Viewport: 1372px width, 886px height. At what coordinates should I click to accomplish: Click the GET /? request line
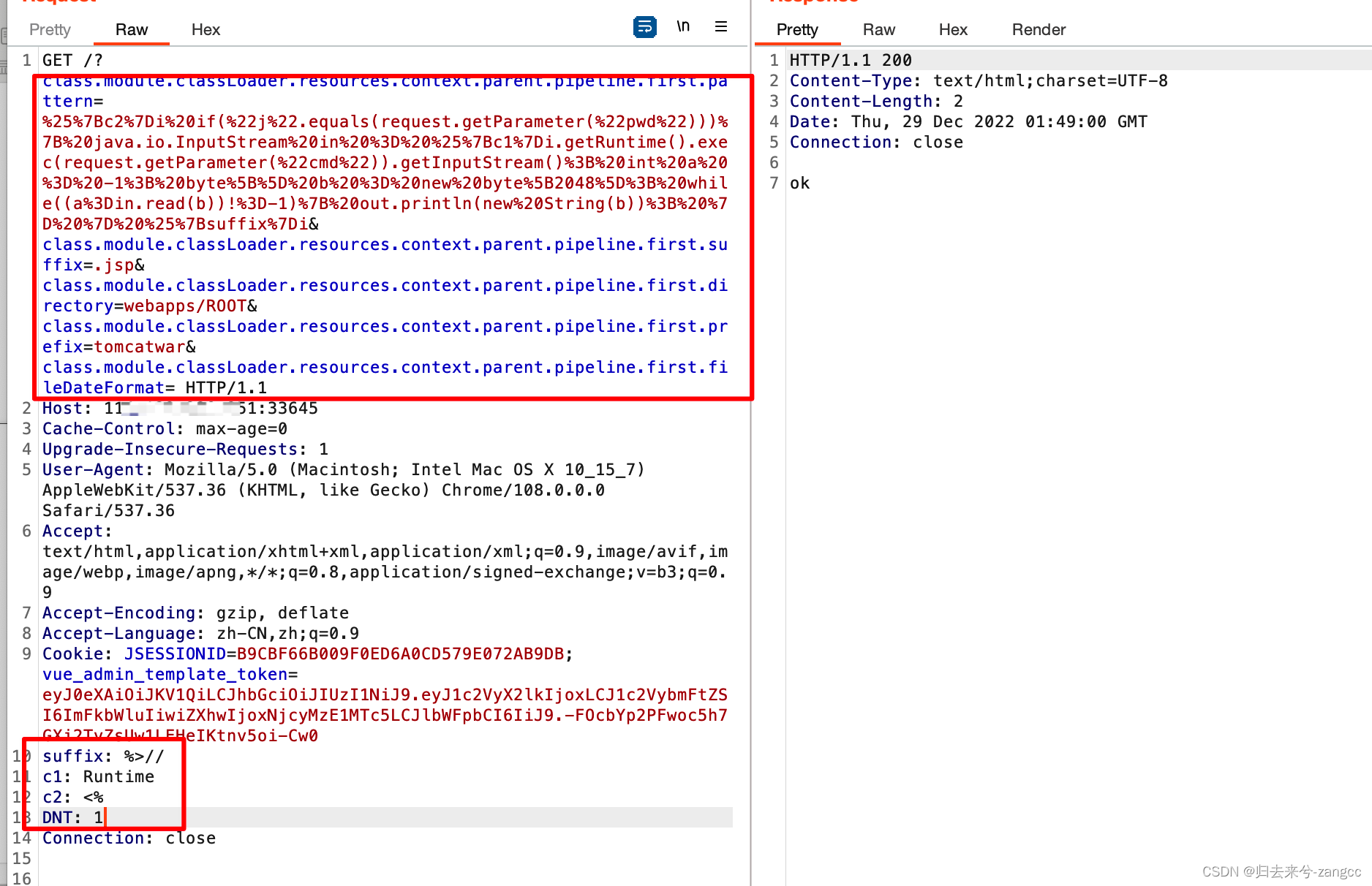[72, 60]
